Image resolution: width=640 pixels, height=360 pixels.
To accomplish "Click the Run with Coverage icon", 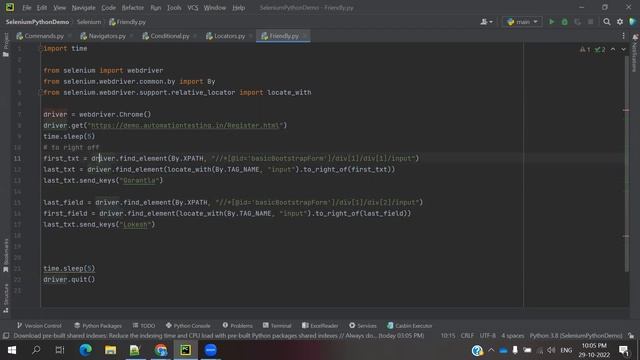I will click(x=578, y=22).
